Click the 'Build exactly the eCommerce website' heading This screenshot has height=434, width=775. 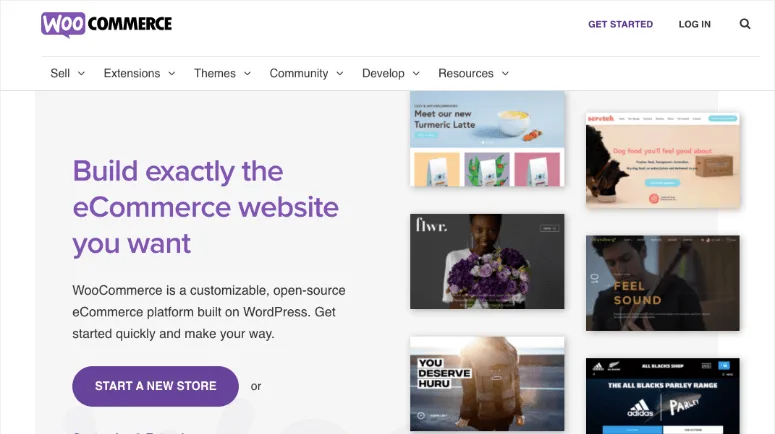(x=206, y=207)
